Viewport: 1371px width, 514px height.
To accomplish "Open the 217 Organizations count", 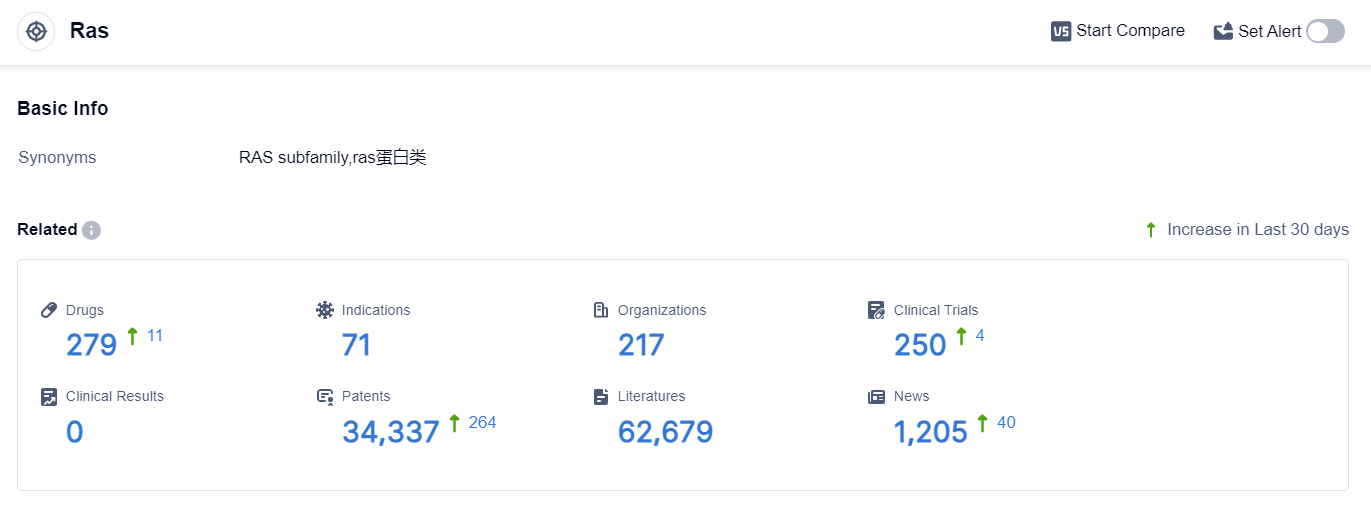I will [x=641, y=345].
